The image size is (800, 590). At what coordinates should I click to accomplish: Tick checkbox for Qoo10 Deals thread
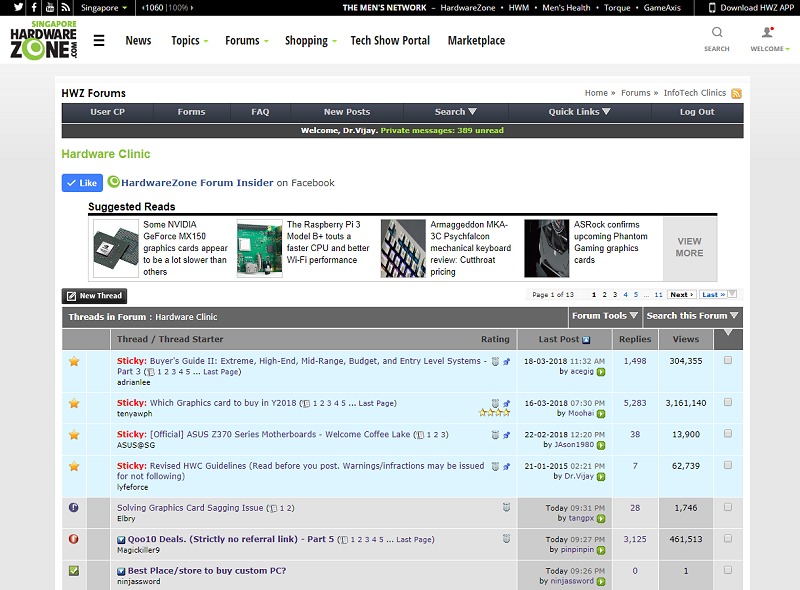pos(728,538)
